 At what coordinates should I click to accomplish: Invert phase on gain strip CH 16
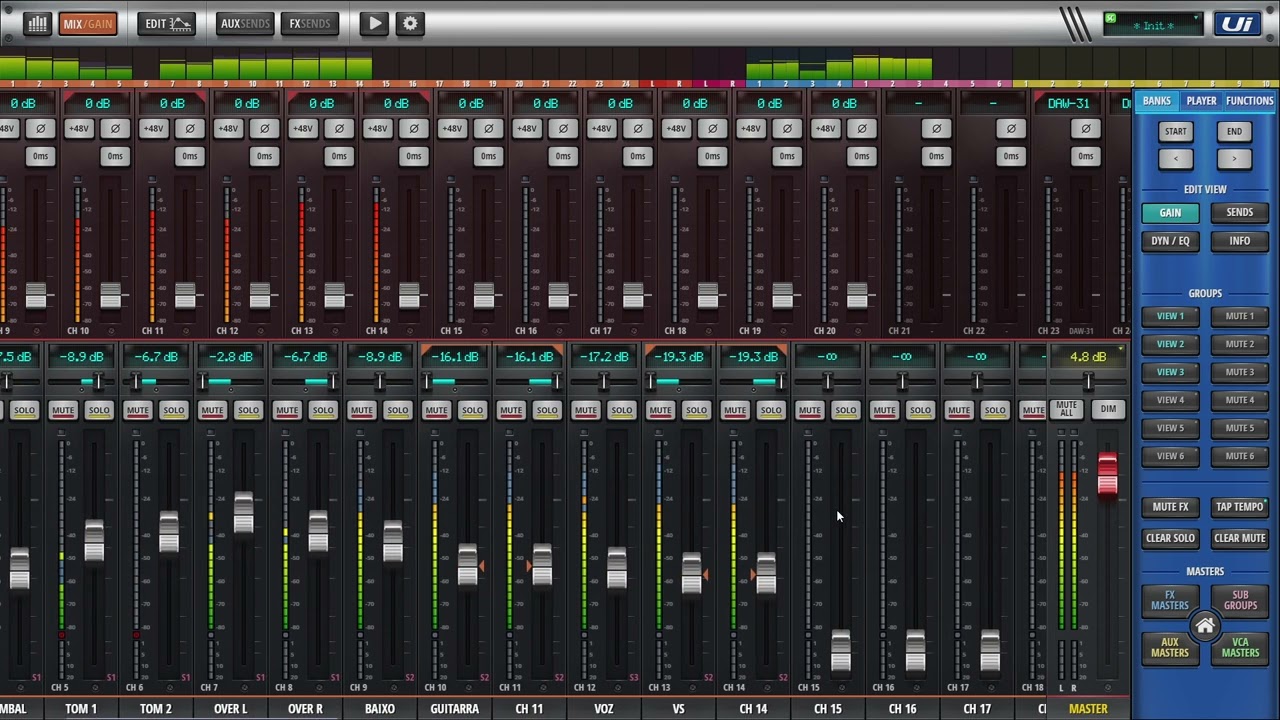pyautogui.click(x=563, y=128)
